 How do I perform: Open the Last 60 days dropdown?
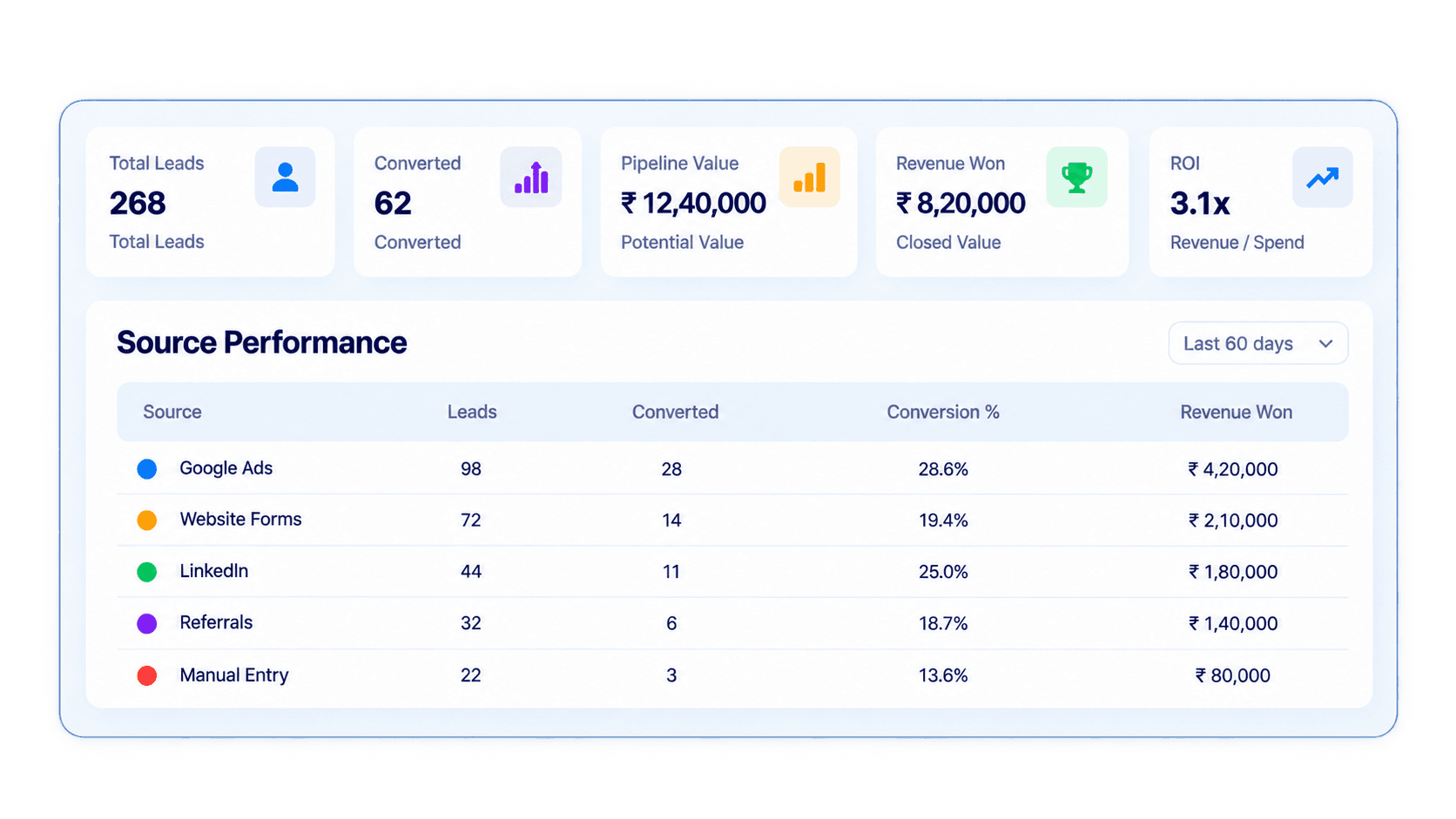pyautogui.click(x=1257, y=344)
